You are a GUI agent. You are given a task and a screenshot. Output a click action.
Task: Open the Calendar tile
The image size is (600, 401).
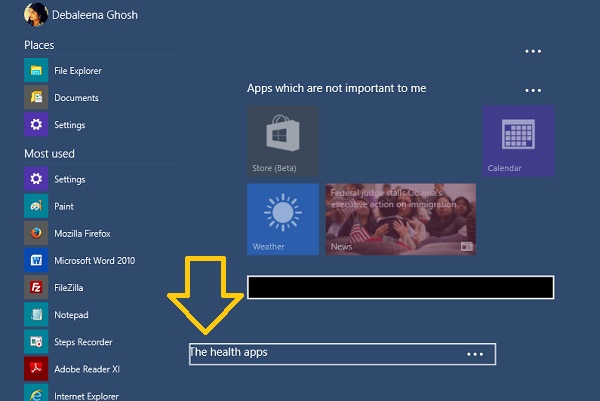(518, 141)
